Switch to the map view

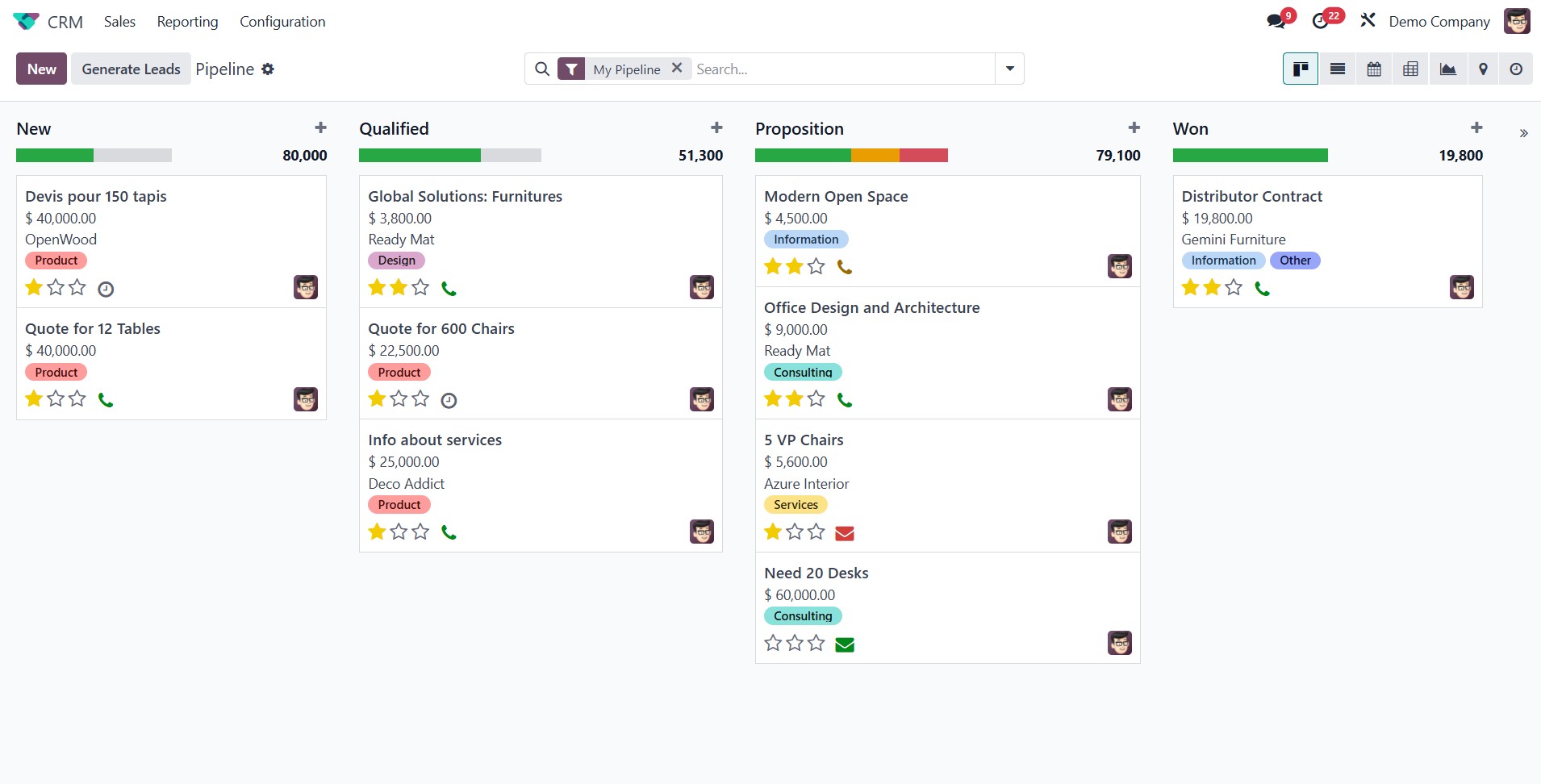[1484, 69]
